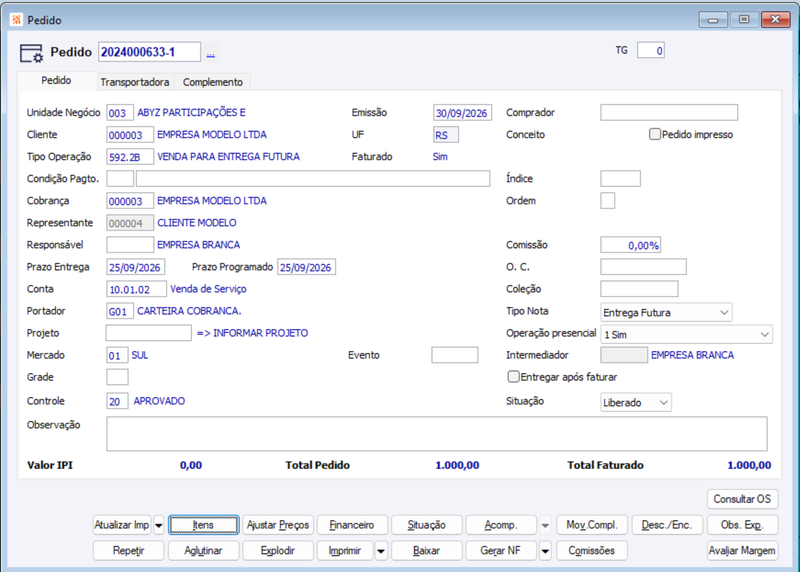
Task: Click the Aglutinar button
Action: pos(204,551)
